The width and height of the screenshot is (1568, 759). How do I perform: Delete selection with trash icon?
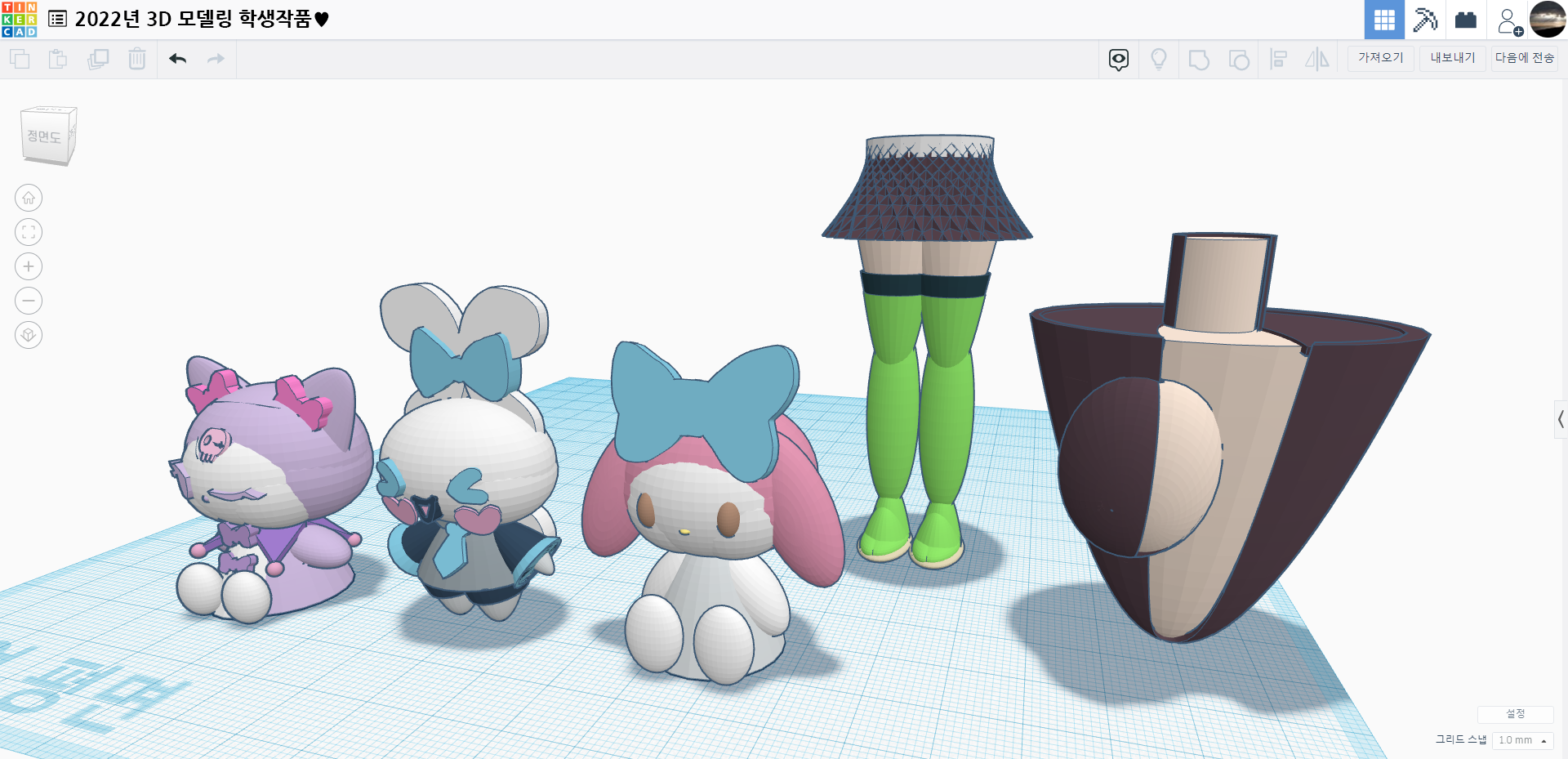pos(137,59)
